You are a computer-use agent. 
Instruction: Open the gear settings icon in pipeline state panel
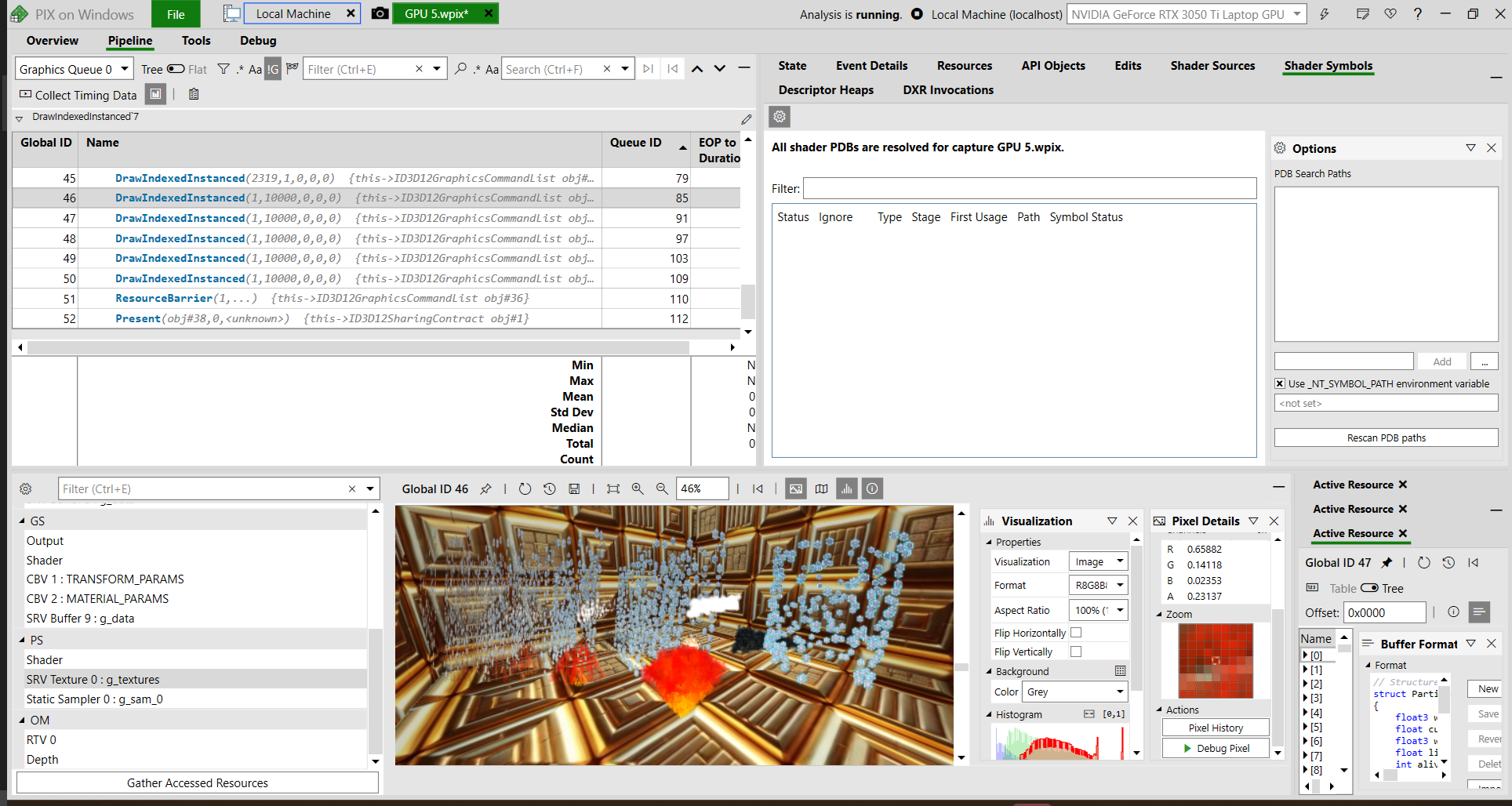pyautogui.click(x=26, y=488)
